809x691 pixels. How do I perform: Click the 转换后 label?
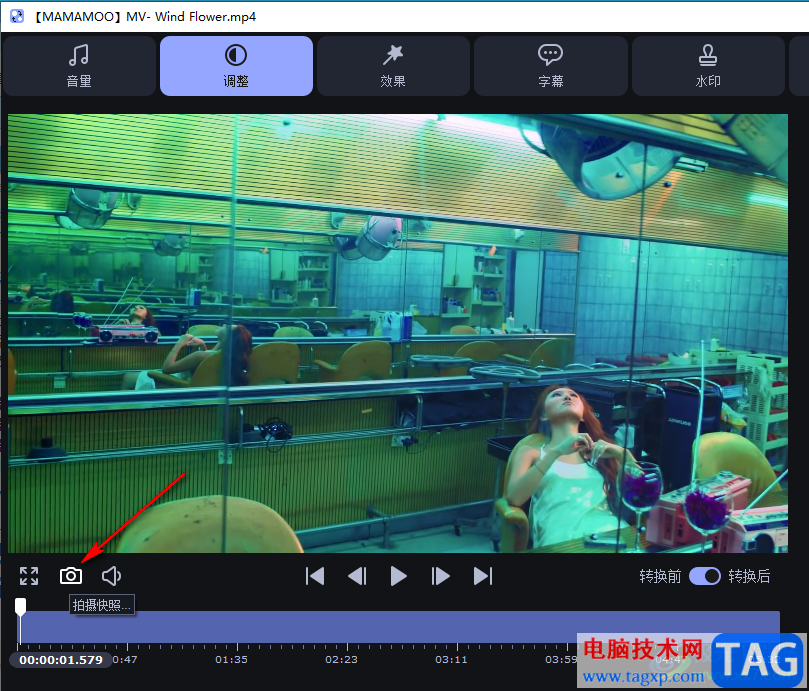(x=749, y=576)
